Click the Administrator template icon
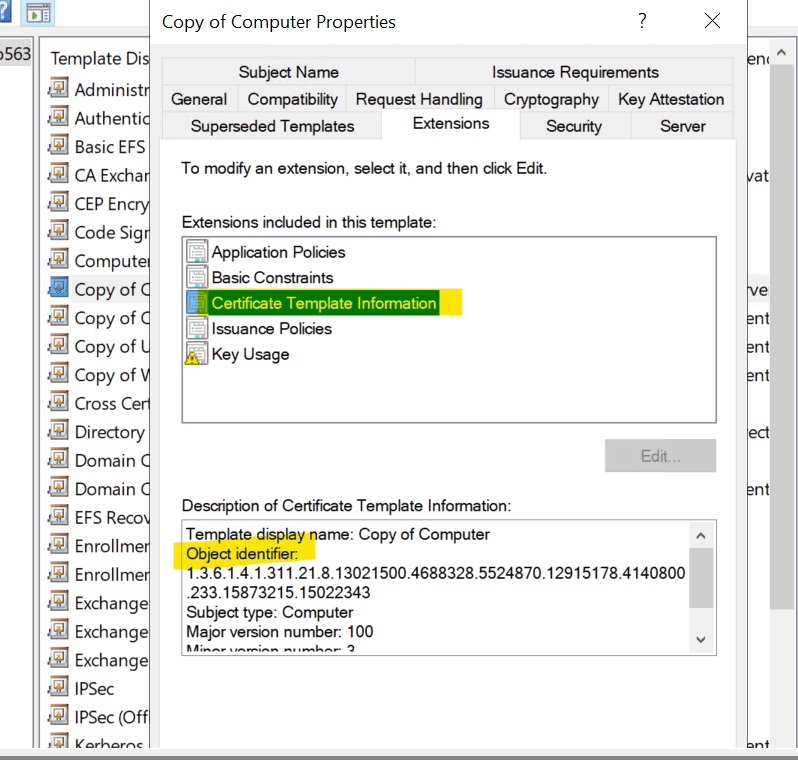This screenshot has height=760, width=798. tap(59, 88)
